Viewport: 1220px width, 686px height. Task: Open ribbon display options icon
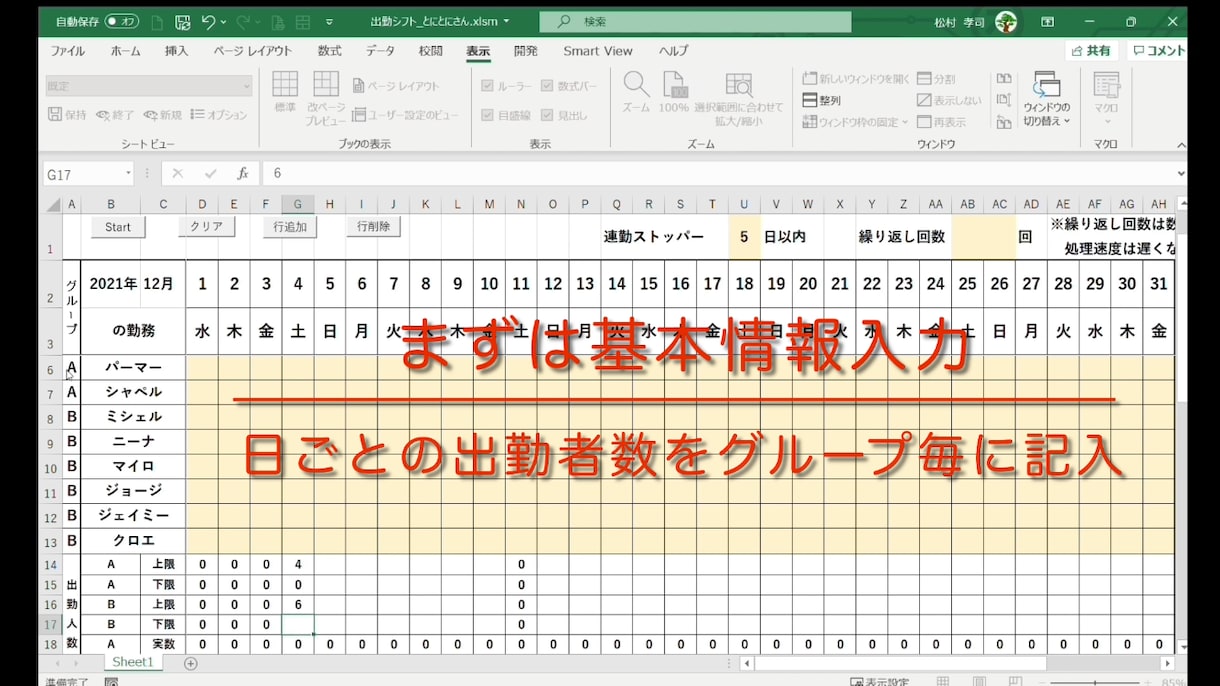click(x=1048, y=21)
